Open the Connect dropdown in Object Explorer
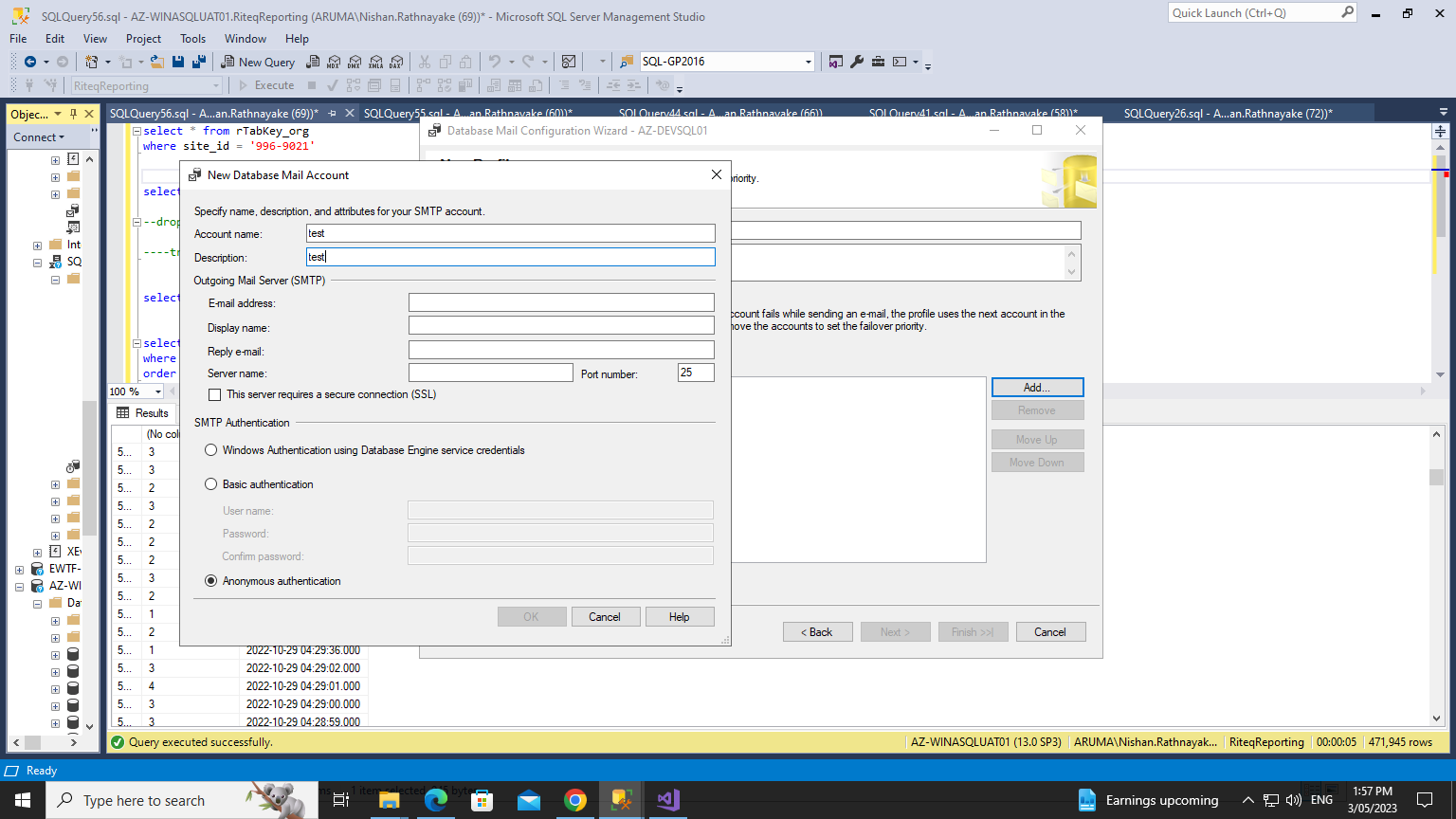The image size is (1456, 819). click(39, 137)
